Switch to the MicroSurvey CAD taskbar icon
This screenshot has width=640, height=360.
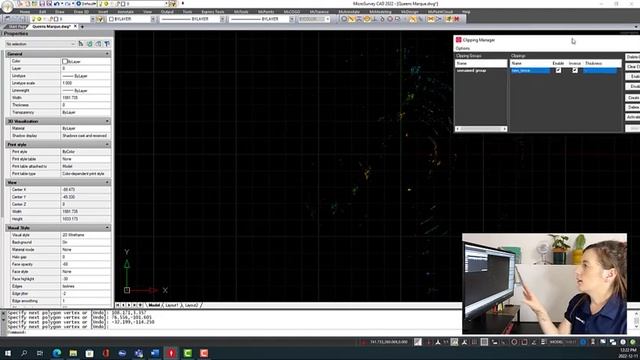point(171,353)
